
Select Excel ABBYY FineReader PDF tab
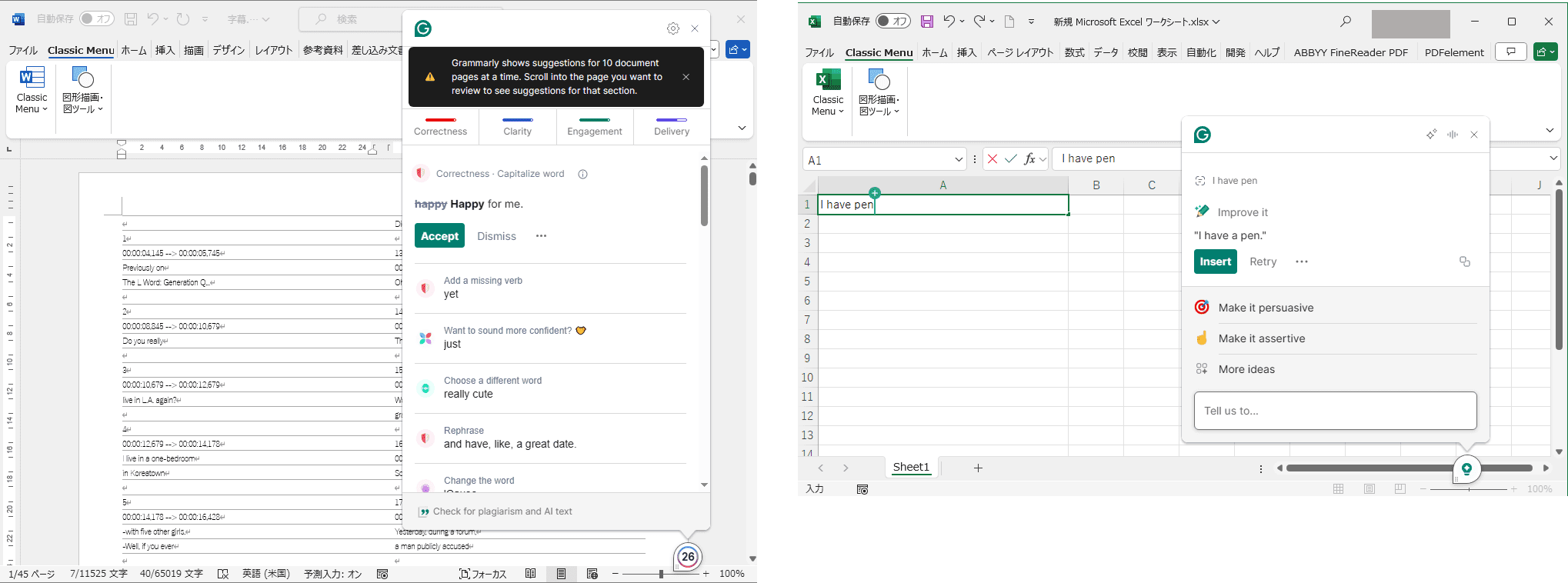[x=1351, y=52]
